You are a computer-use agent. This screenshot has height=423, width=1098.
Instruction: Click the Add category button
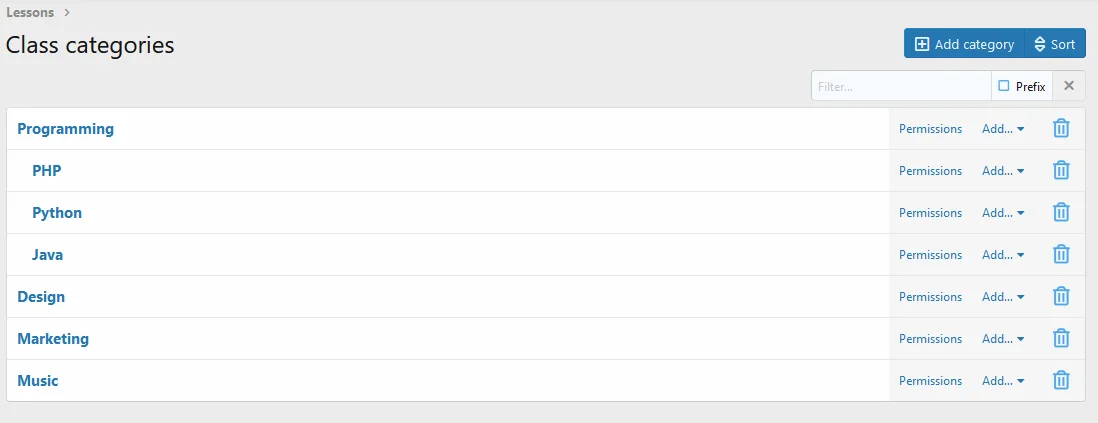pyautogui.click(x=964, y=44)
